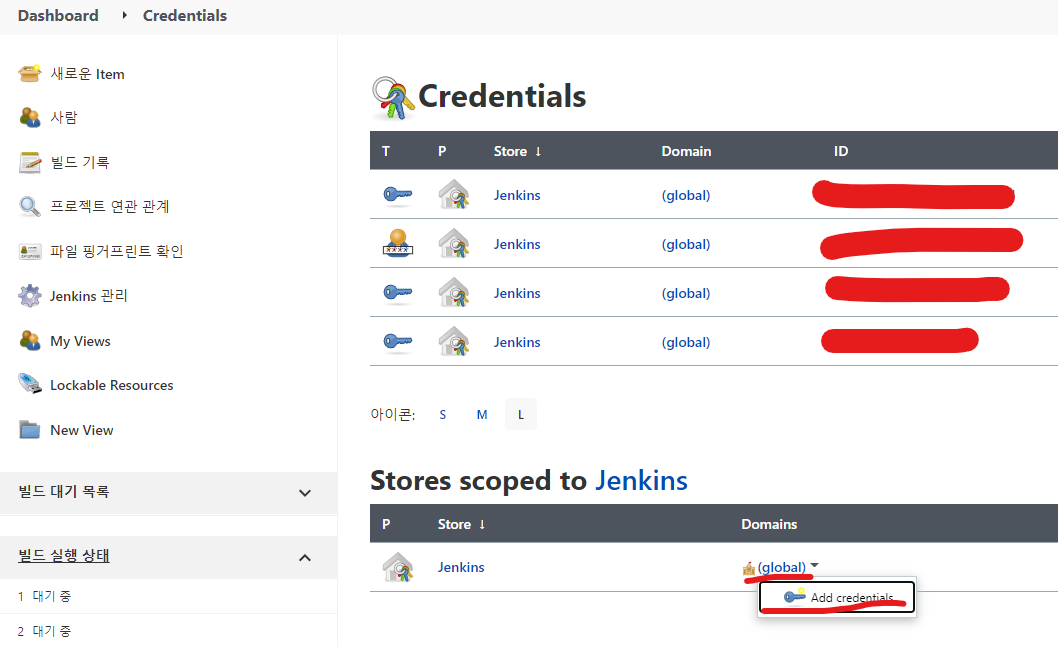This screenshot has height=647, width=1058.
Task: Open 파일 핑거프린트 확인 link
Action: pos(117,252)
